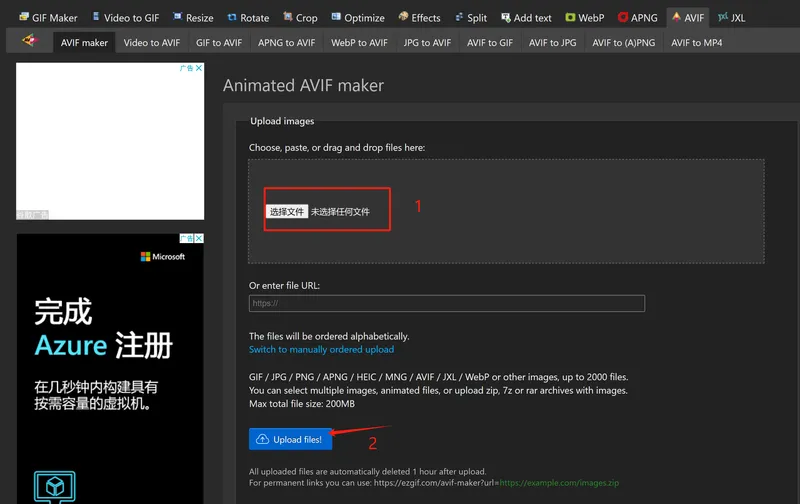800x504 pixels.
Task: Click the Upload files! button
Action: pos(290,439)
